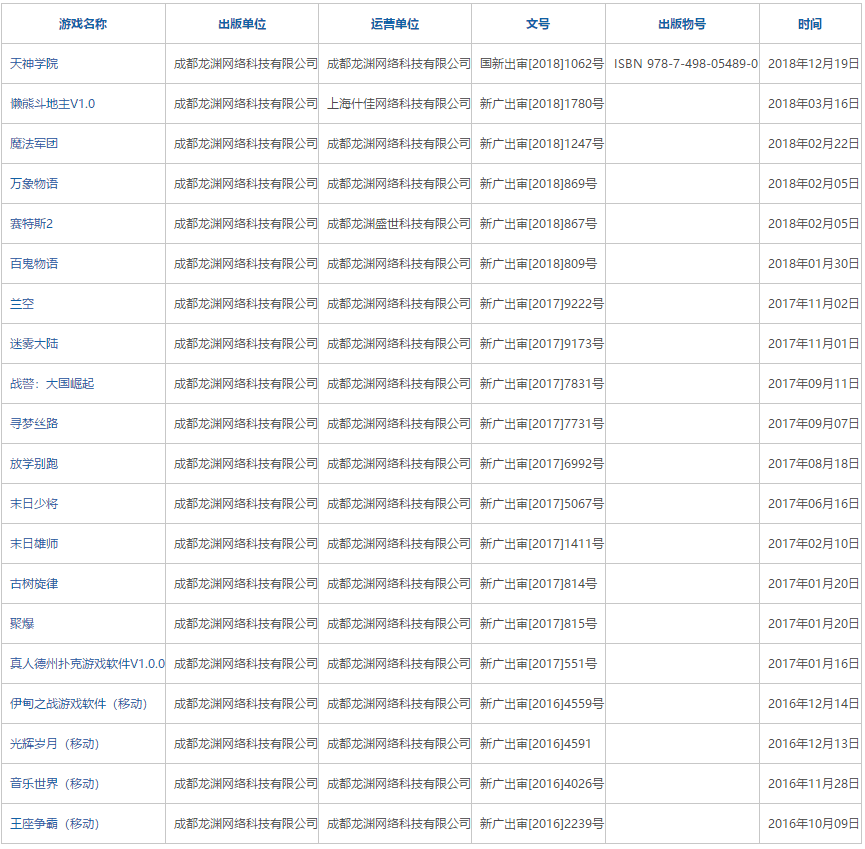Image resolution: width=865 pixels, height=849 pixels.
Task: Select 新广出审[2018]867号 cell
Action: point(538,224)
